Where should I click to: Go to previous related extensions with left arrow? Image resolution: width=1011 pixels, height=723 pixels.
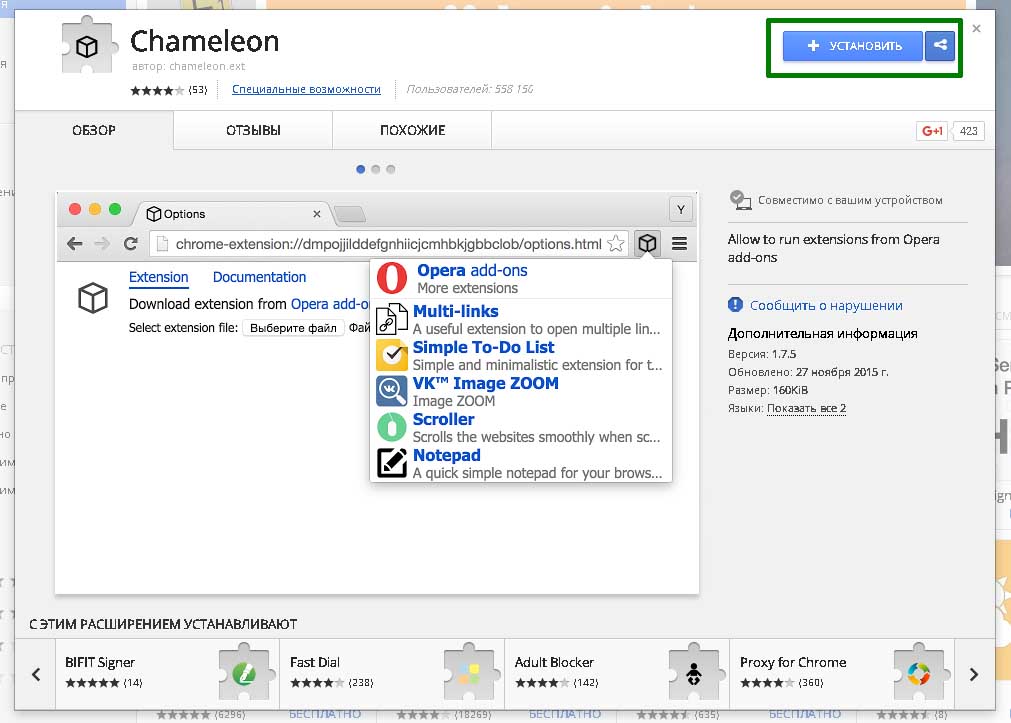[x=36, y=675]
